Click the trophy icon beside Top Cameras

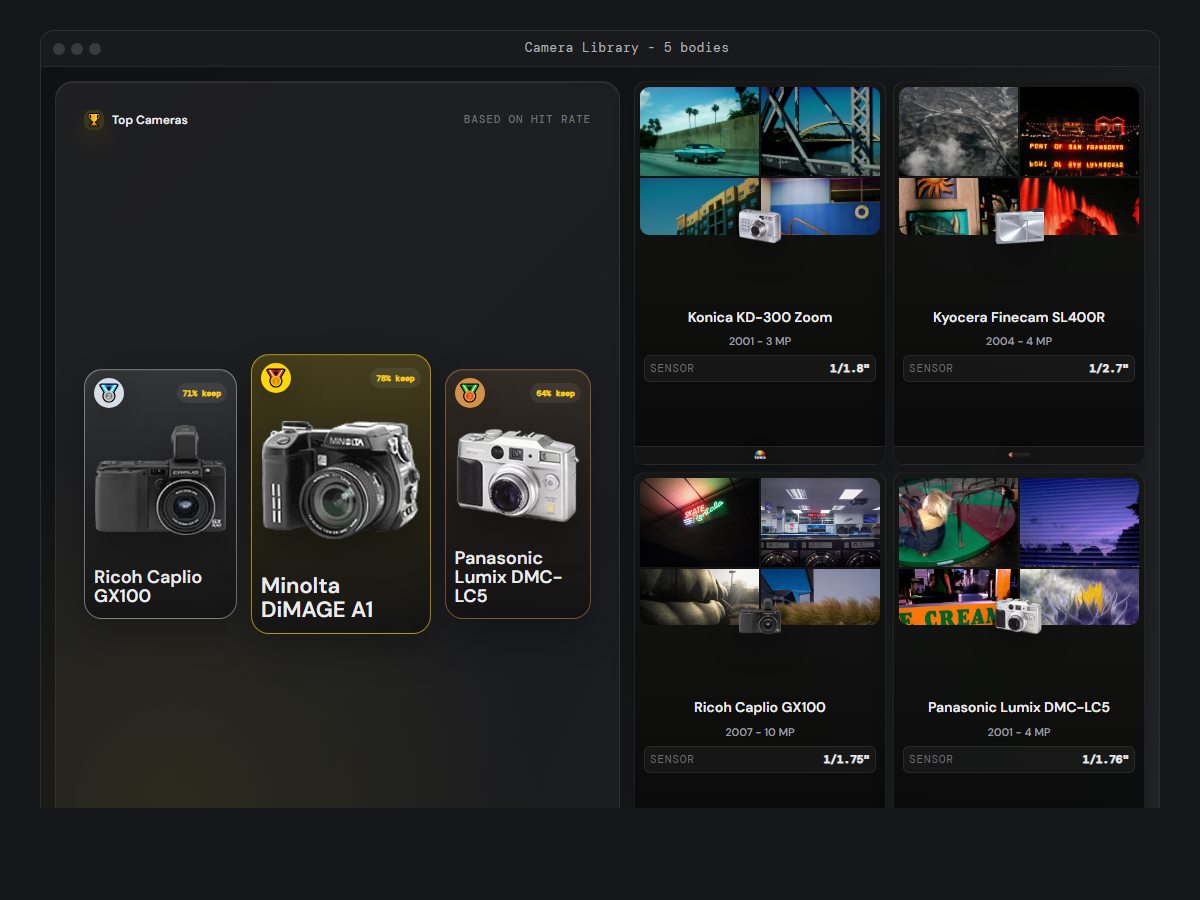(x=94, y=120)
